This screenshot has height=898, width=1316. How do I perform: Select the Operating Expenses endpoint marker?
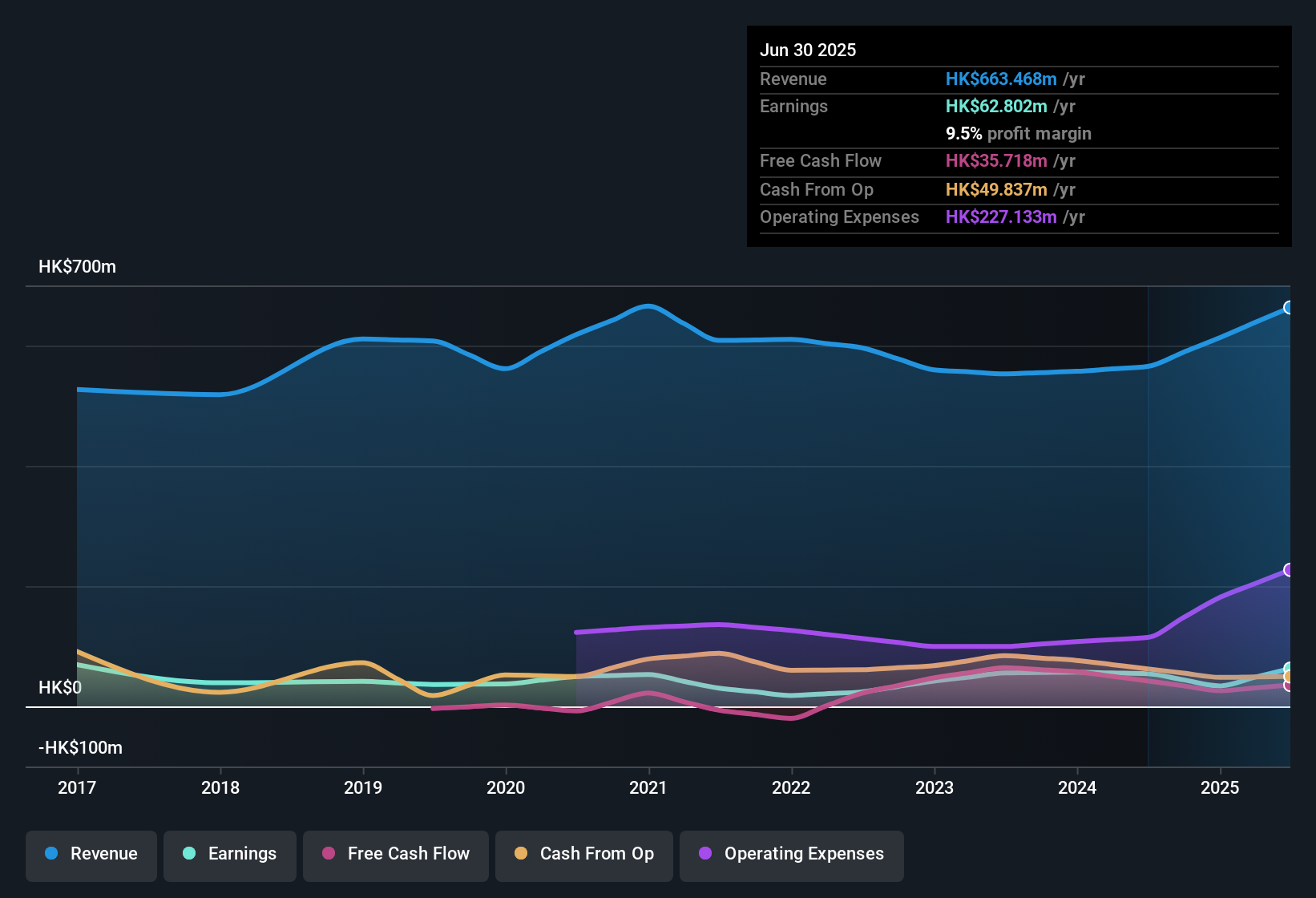[1289, 569]
